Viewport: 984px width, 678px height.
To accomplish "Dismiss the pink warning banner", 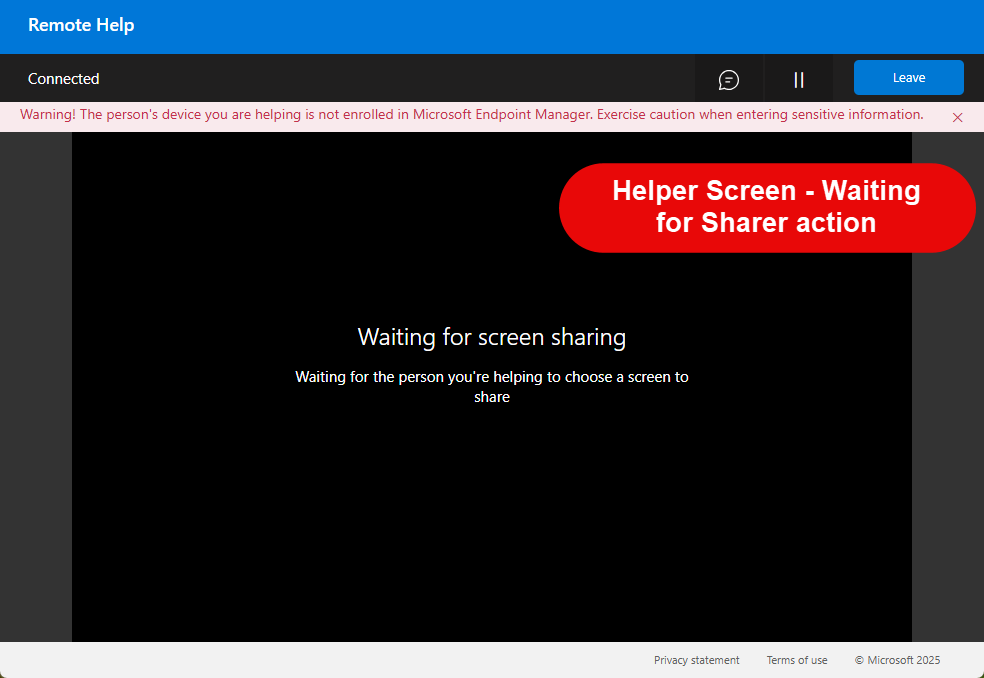I will 957,117.
